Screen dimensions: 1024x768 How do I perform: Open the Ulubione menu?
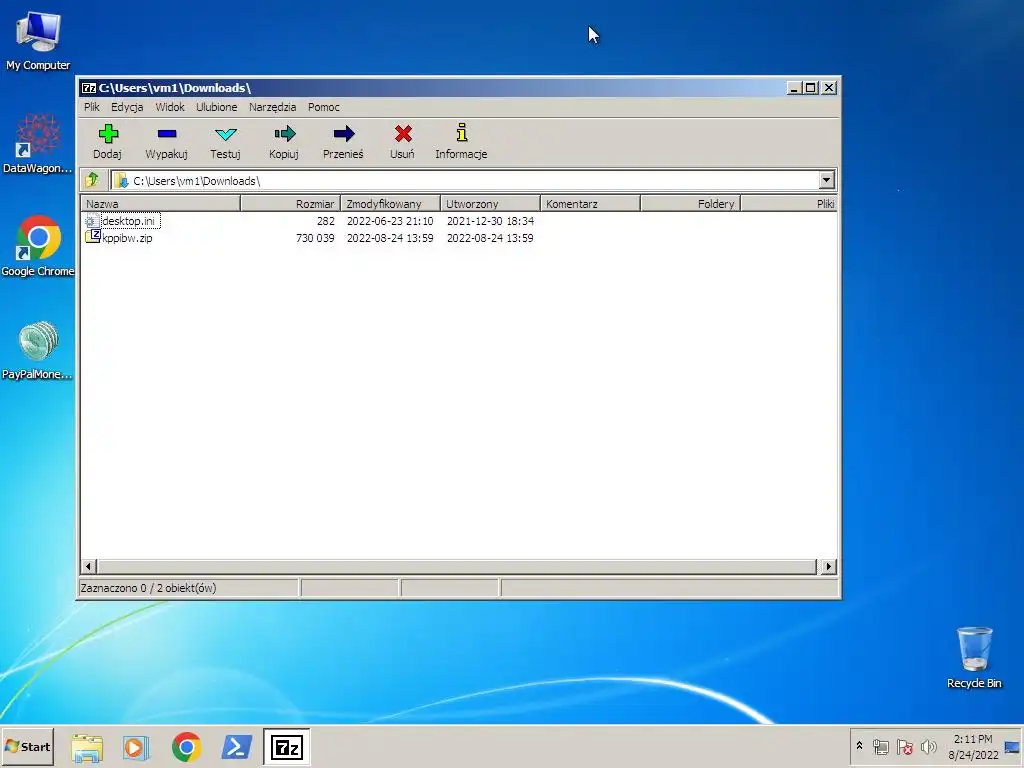217,107
